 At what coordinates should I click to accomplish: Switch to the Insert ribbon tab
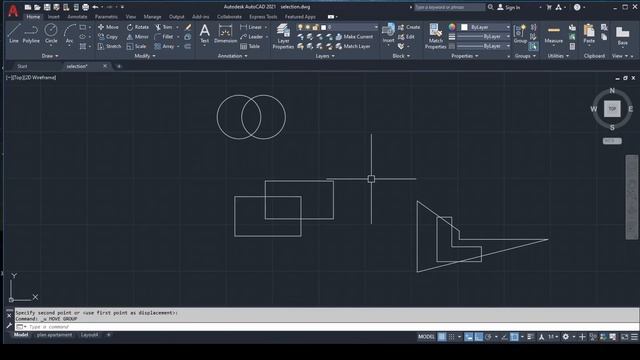pyautogui.click(x=53, y=17)
